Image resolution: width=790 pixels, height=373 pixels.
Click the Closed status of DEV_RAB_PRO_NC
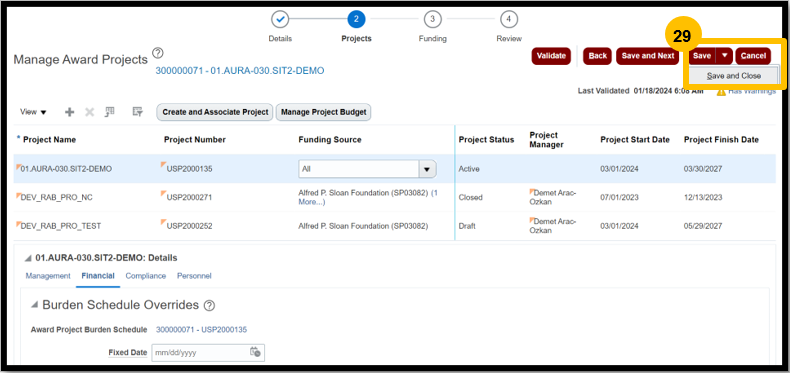tap(471, 198)
